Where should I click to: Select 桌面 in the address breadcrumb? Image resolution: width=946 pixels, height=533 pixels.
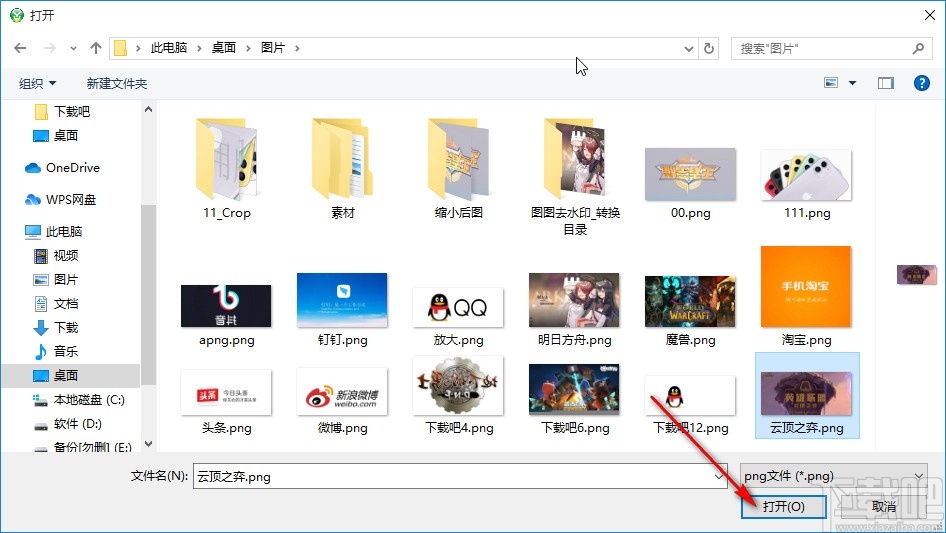pos(223,48)
